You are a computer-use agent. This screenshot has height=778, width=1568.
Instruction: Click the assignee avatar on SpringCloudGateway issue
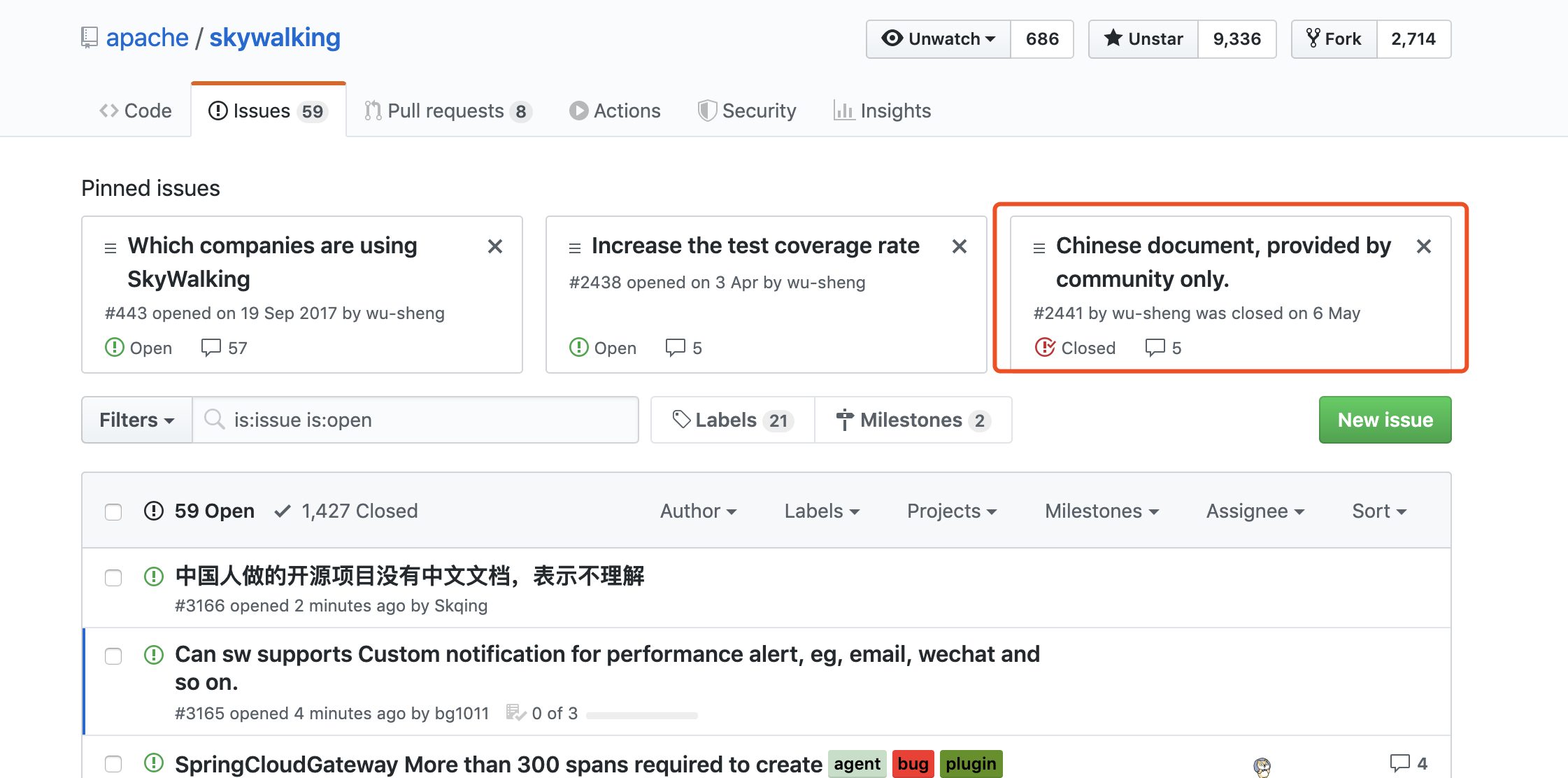1262,767
